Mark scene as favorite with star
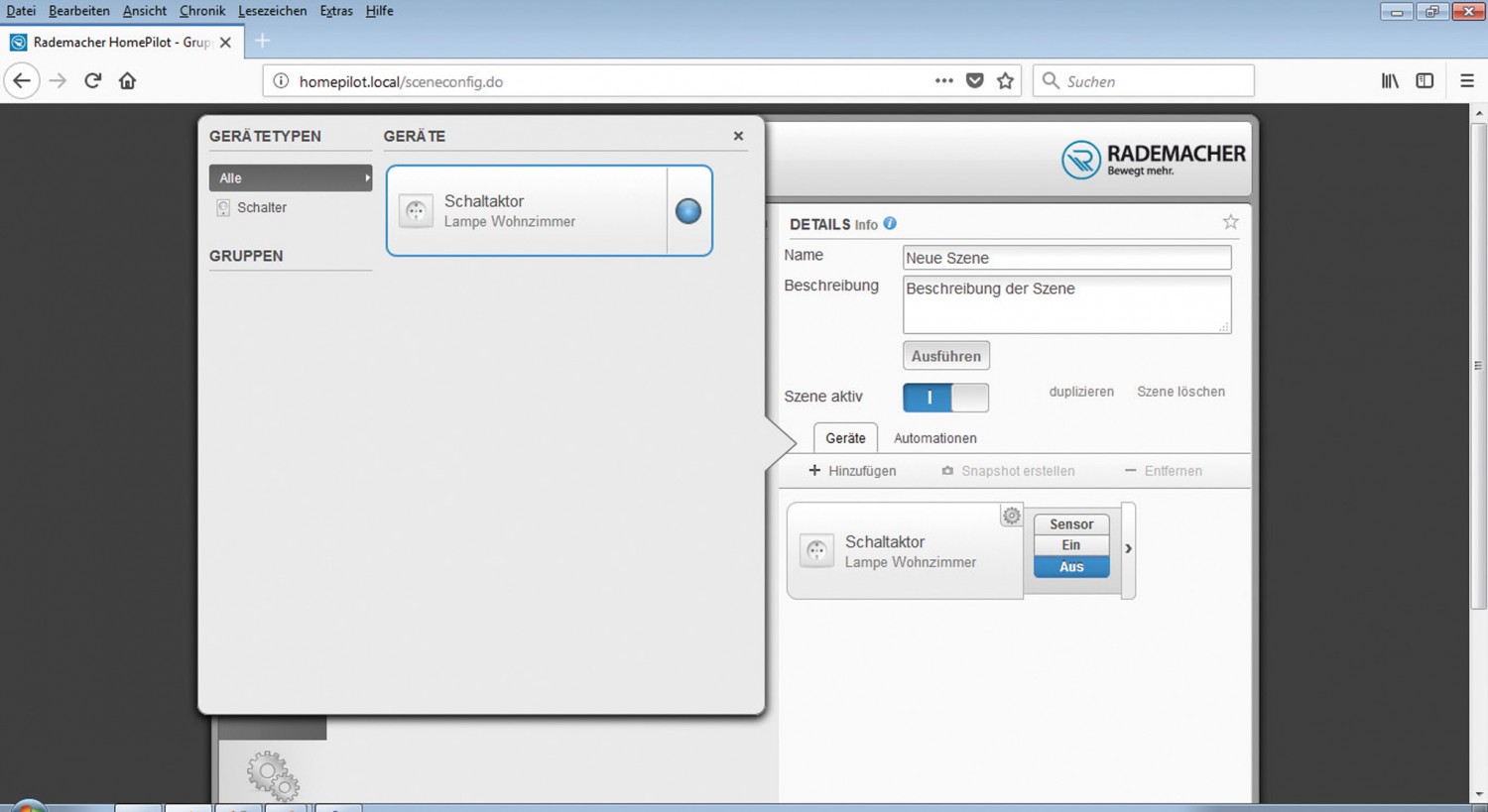Image resolution: width=1488 pixels, height=812 pixels. (x=1230, y=222)
